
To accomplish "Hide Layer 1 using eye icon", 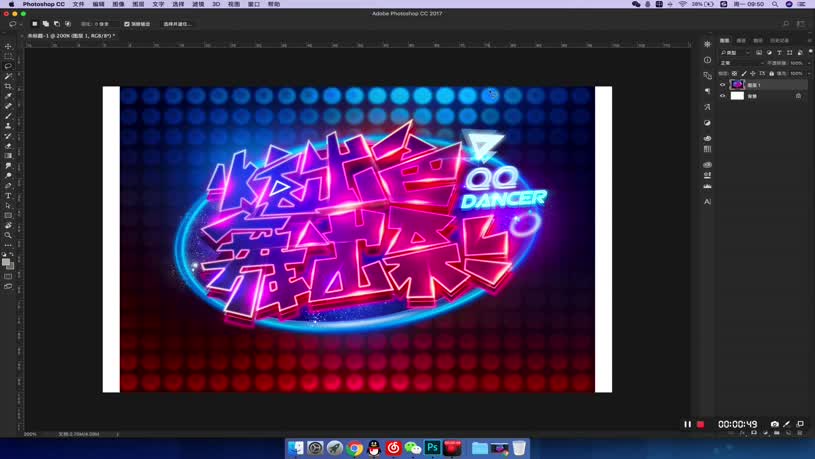I will tap(722, 85).
